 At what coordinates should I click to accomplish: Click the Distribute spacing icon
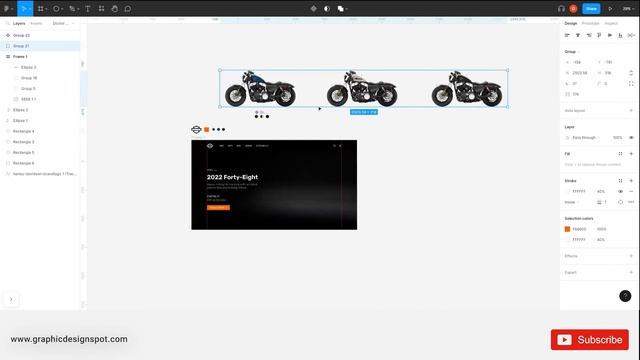[631, 36]
